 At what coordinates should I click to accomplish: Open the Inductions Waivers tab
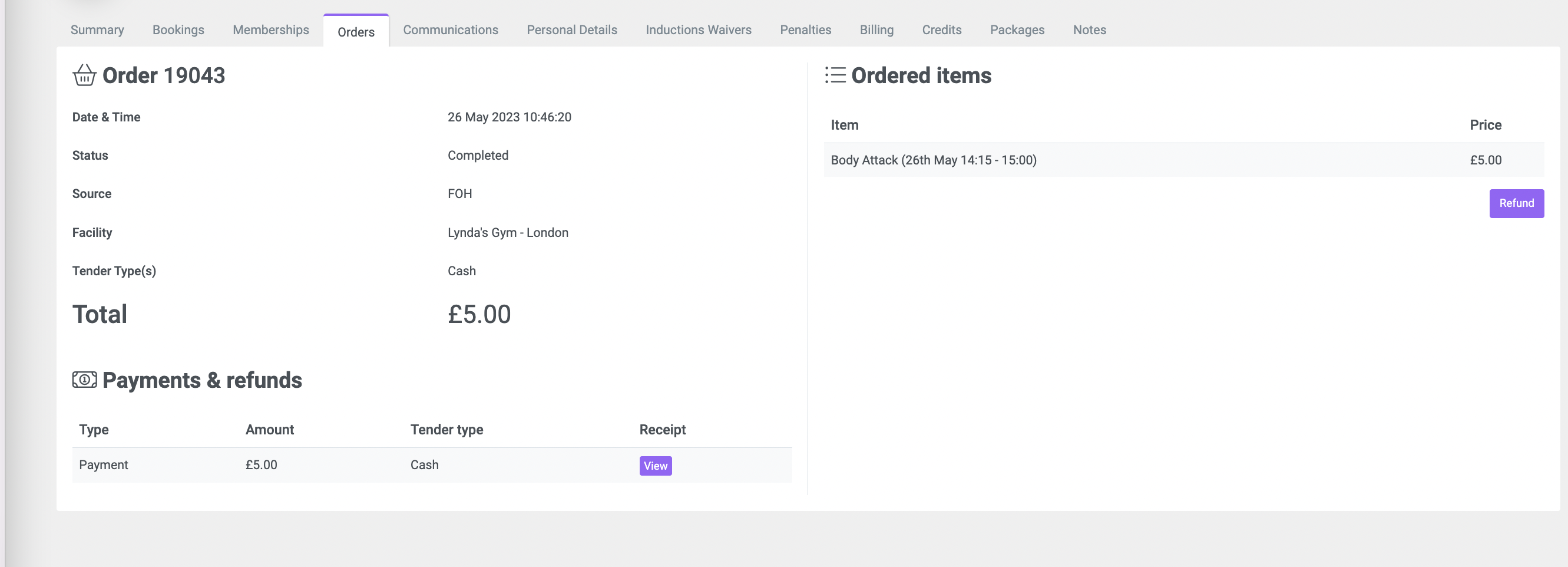point(698,30)
